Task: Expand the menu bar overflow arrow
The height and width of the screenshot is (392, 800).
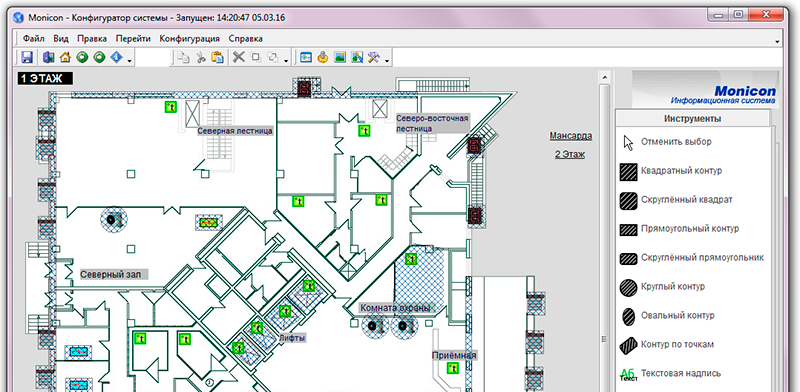Action: [777, 41]
